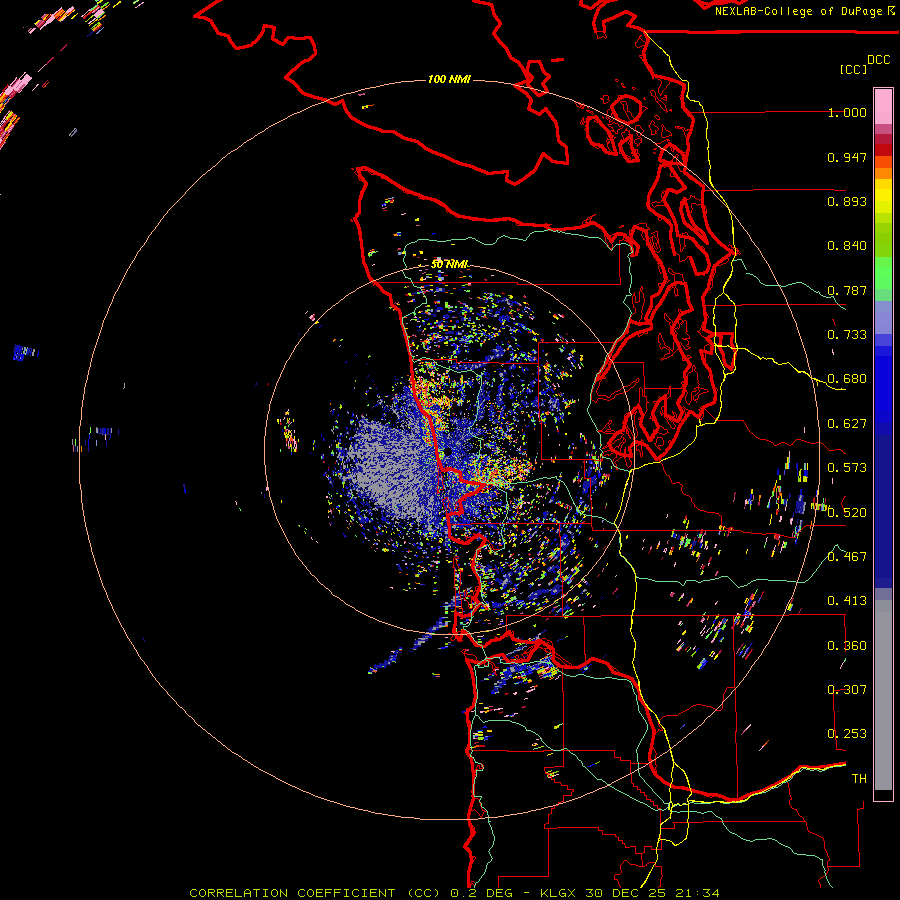The image size is (900, 900).
Task: Click the 0.787 scale value
Action: coord(847,290)
